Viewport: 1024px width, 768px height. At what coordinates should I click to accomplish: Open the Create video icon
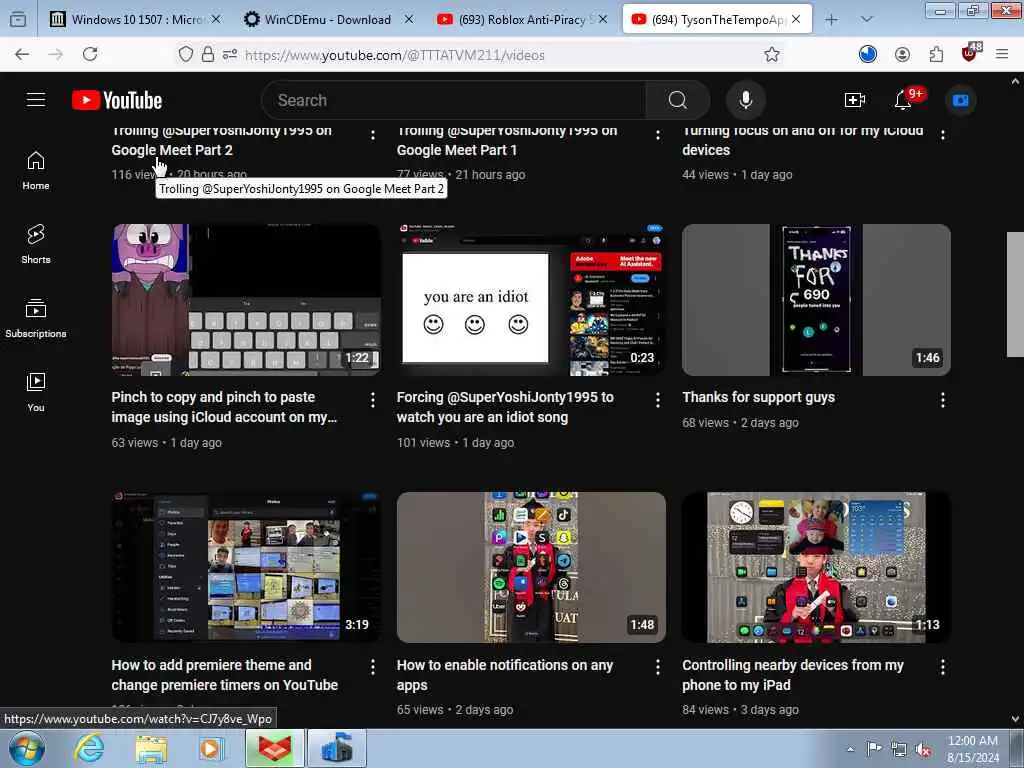coord(854,100)
